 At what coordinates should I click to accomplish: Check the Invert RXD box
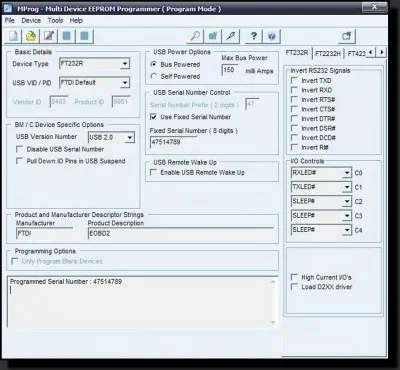point(294,90)
